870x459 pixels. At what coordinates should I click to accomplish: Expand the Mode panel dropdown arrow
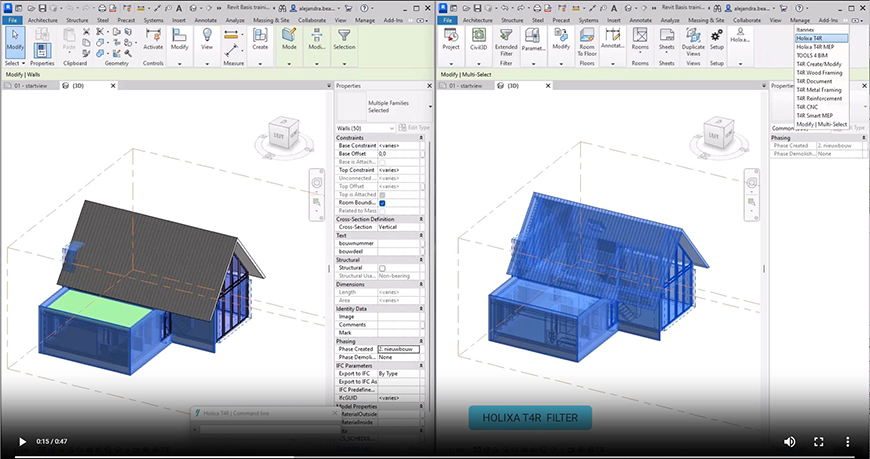289,63
